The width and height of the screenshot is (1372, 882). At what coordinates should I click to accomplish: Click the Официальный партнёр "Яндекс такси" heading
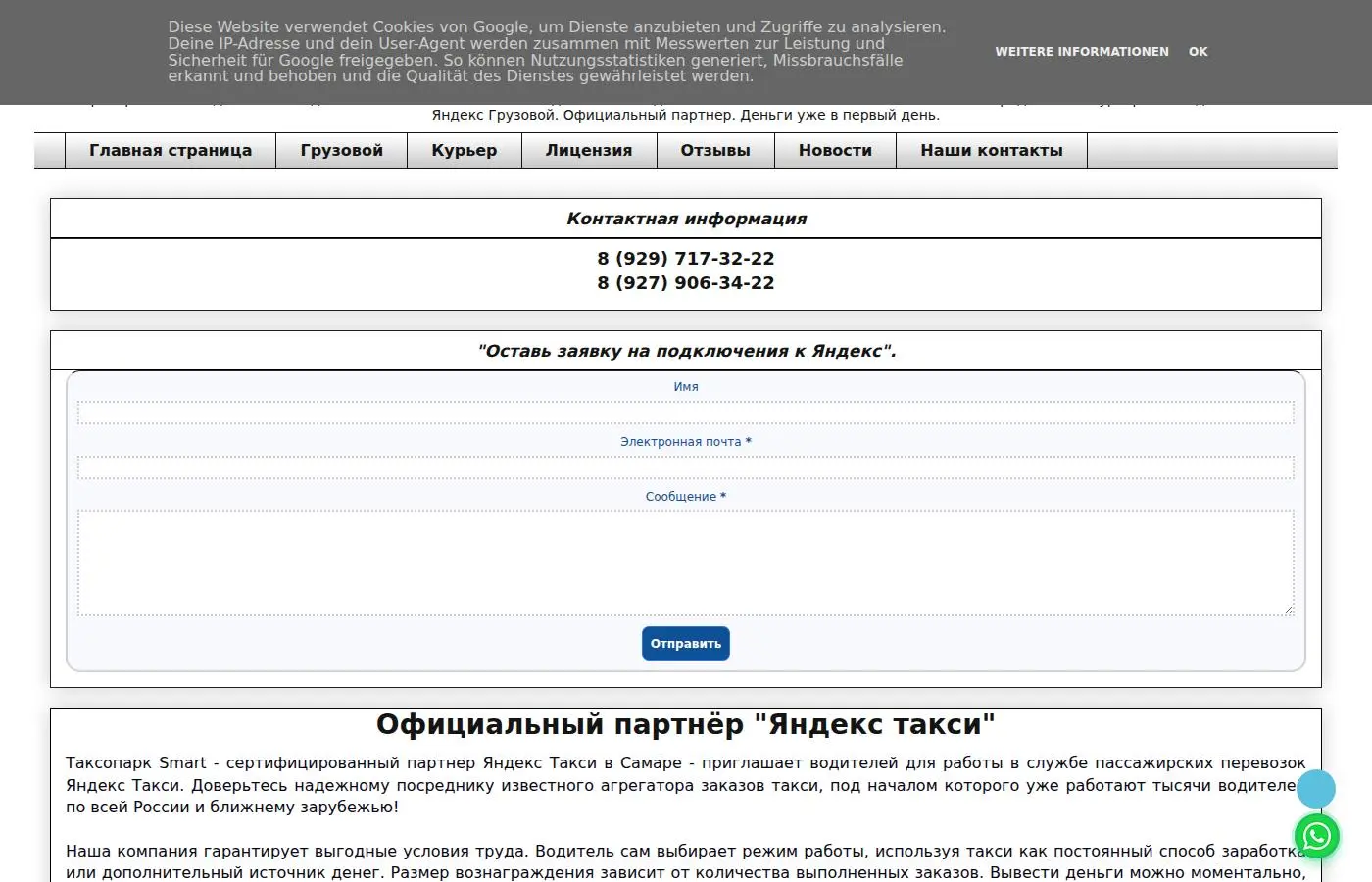click(686, 725)
